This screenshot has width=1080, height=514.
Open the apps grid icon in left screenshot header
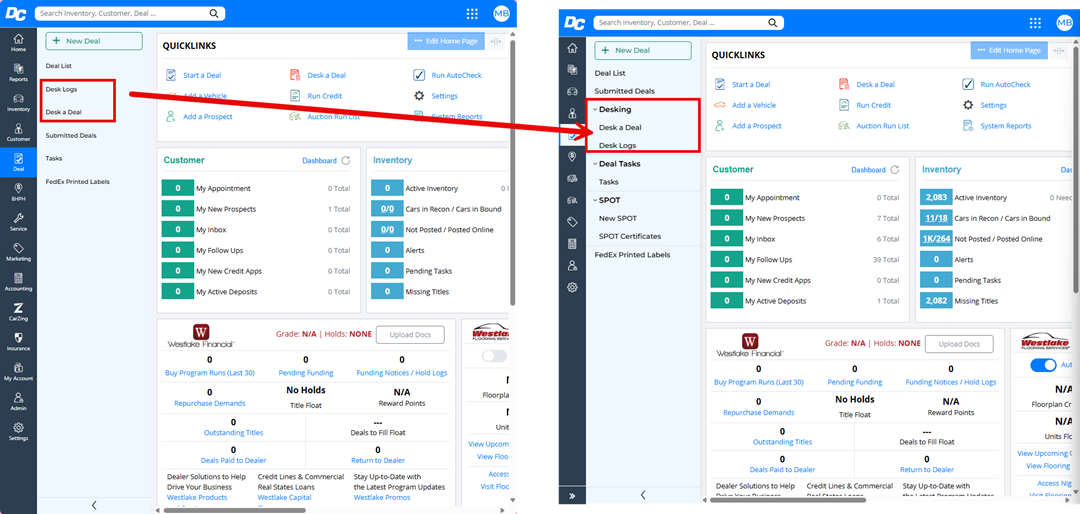(x=472, y=14)
